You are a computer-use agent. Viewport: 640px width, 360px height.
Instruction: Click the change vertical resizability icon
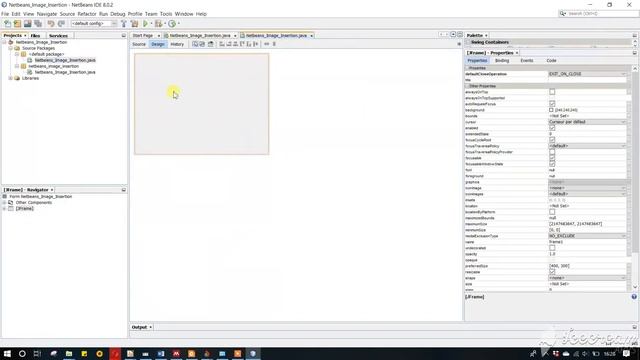tap(274, 44)
